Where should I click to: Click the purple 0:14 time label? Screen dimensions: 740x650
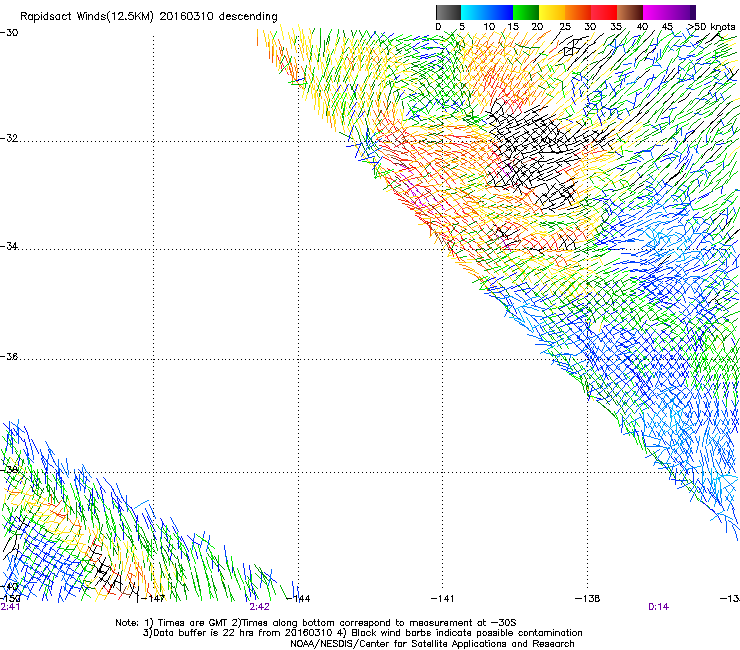click(x=658, y=607)
